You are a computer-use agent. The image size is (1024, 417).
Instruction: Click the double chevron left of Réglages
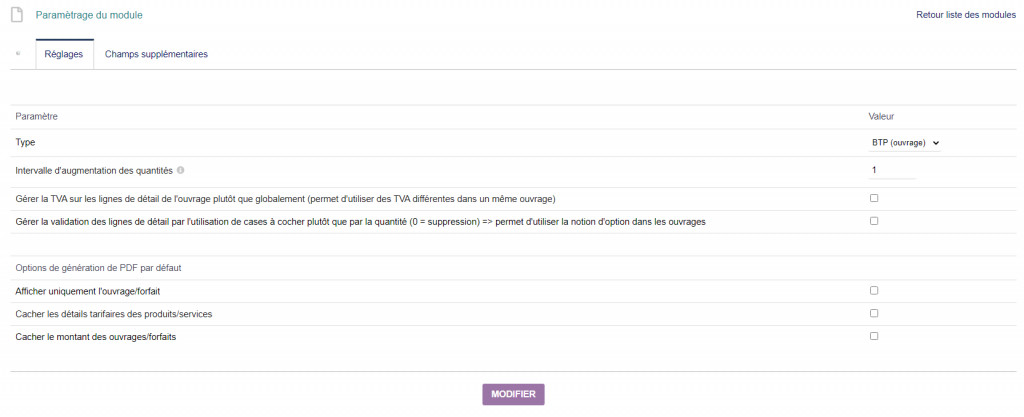[18, 54]
